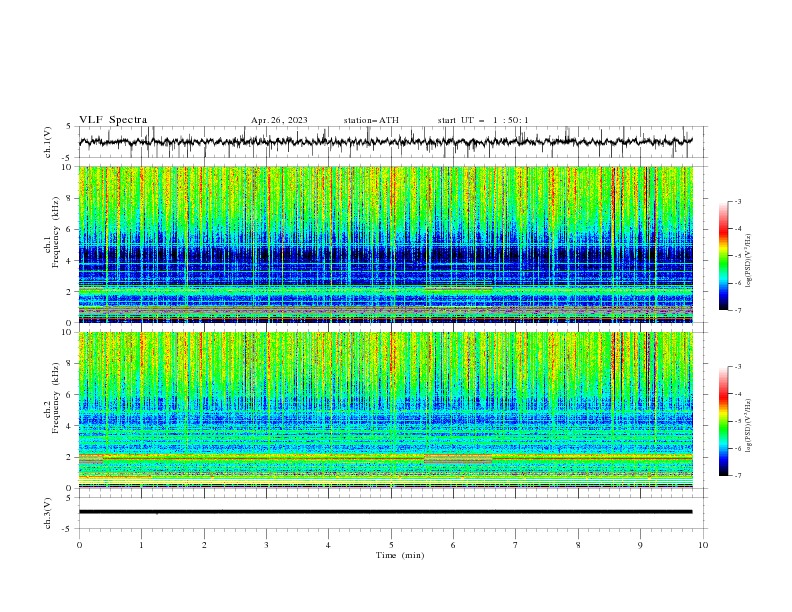Viewport: 792px width, 612px height.
Task: Click the "6" frequency tick of ch.1 spectrogram
Action: [71, 229]
